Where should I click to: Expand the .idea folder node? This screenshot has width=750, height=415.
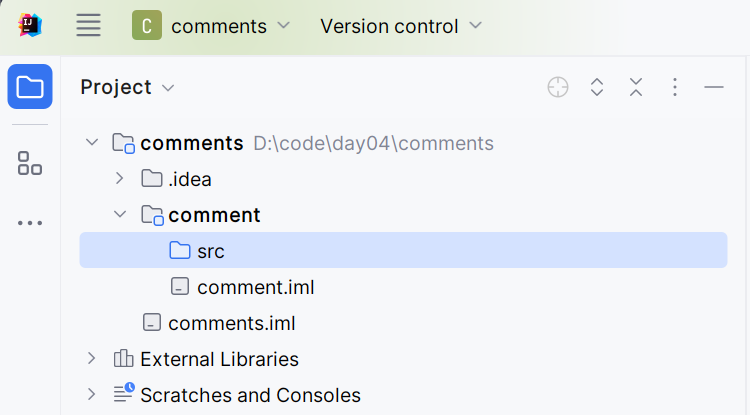click(120, 179)
